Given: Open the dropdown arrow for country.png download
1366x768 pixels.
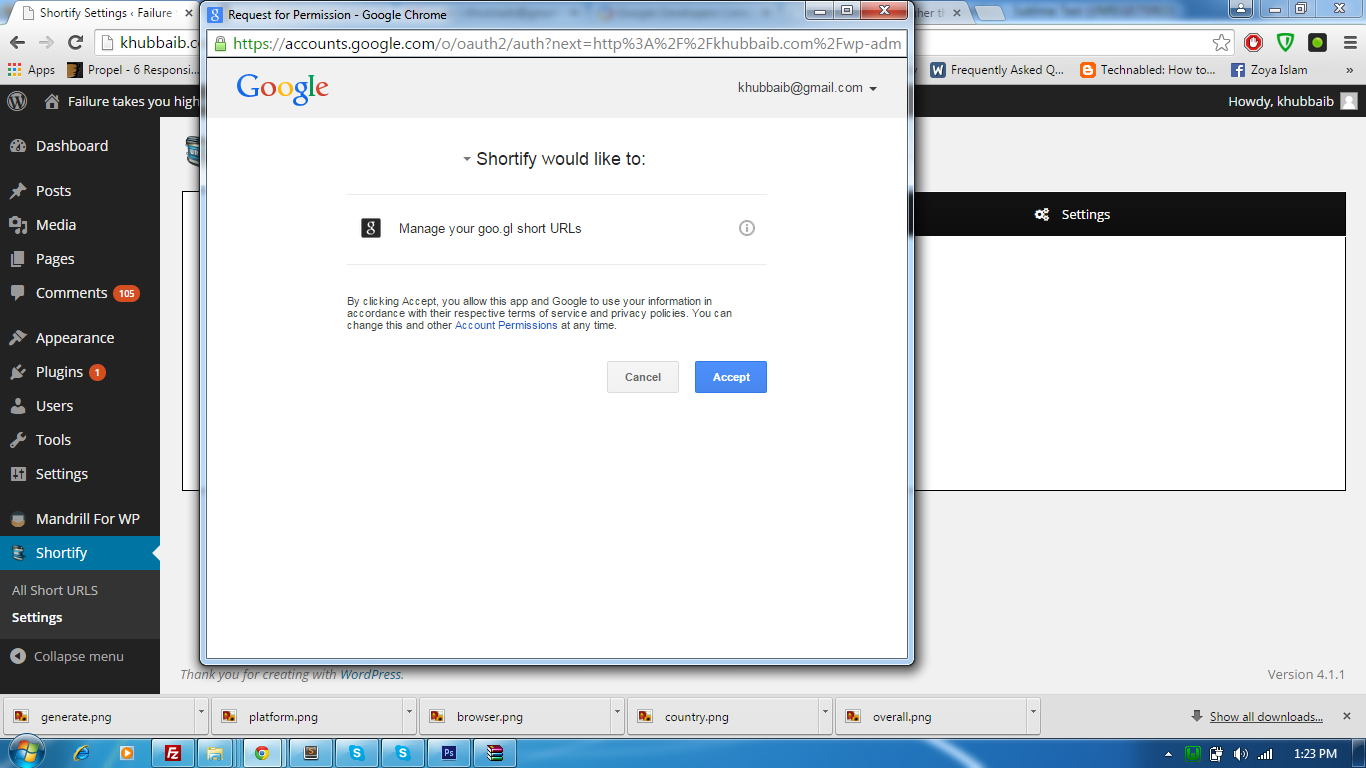Looking at the screenshot, I should [826, 716].
